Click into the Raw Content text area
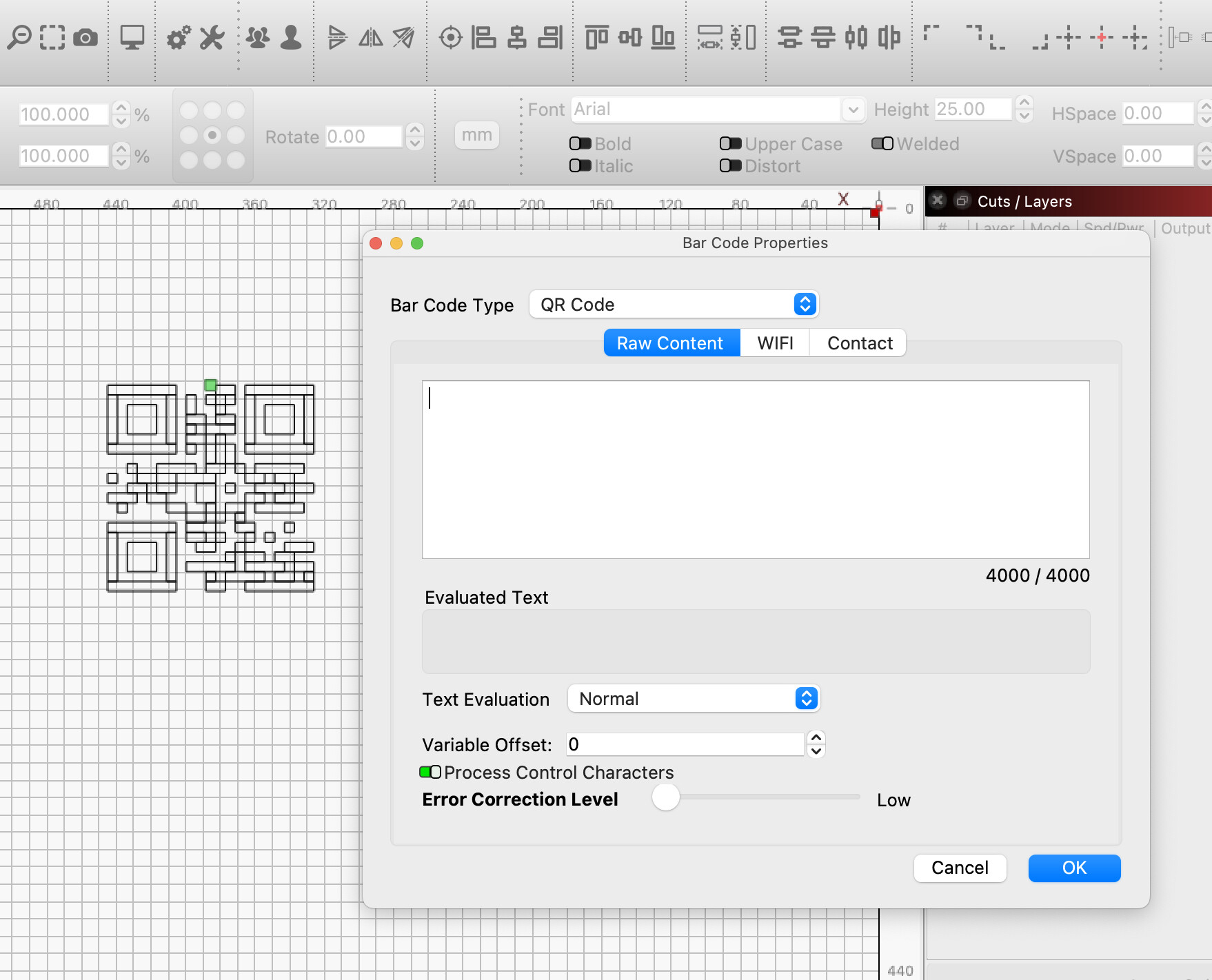 756,469
